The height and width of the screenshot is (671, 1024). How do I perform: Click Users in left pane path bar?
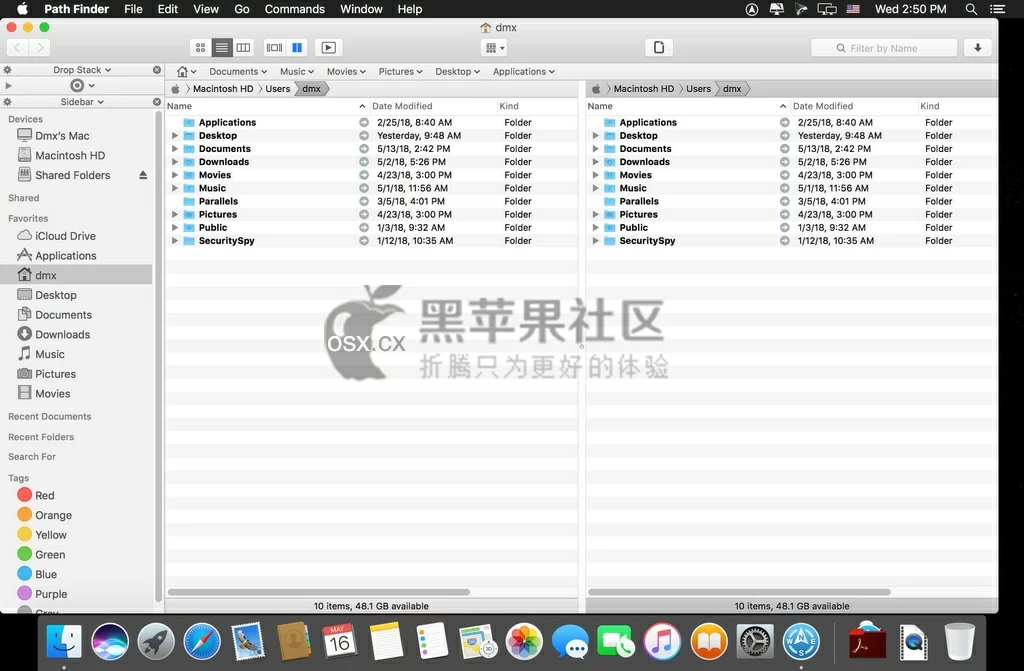coord(278,89)
